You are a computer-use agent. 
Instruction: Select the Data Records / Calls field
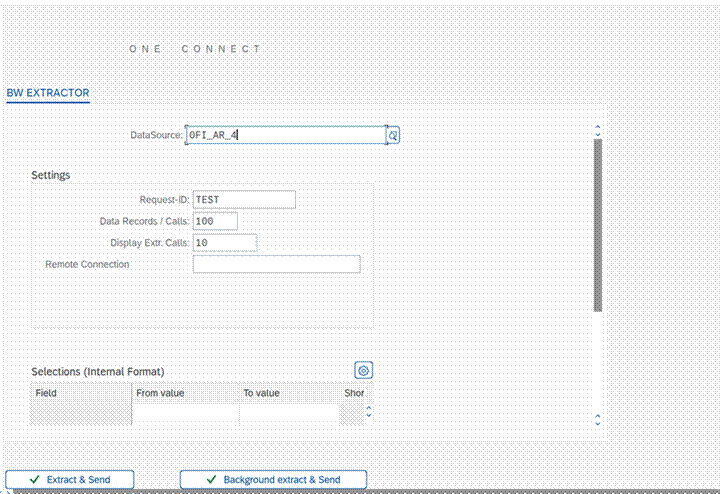point(215,221)
